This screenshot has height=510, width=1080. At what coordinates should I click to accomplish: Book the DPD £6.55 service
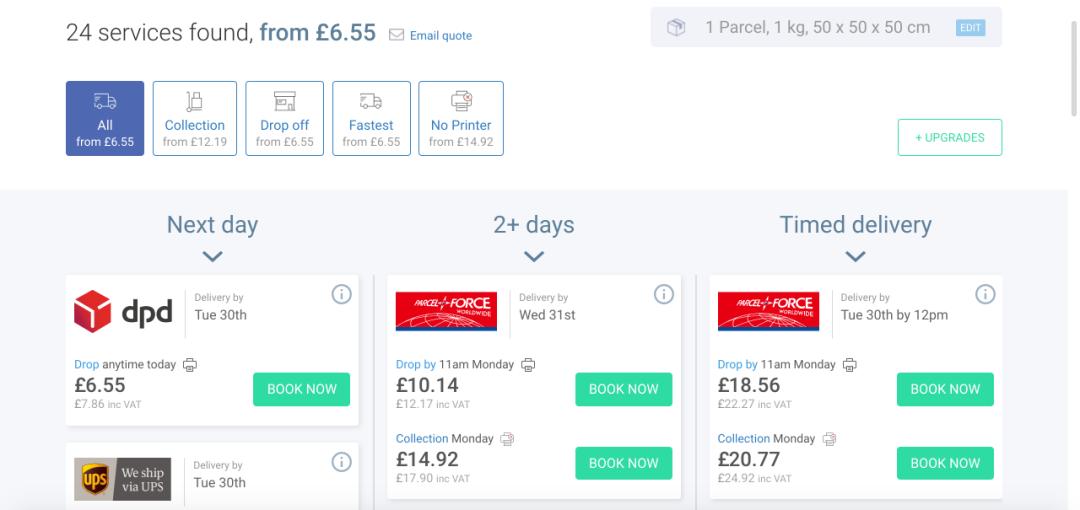click(301, 389)
